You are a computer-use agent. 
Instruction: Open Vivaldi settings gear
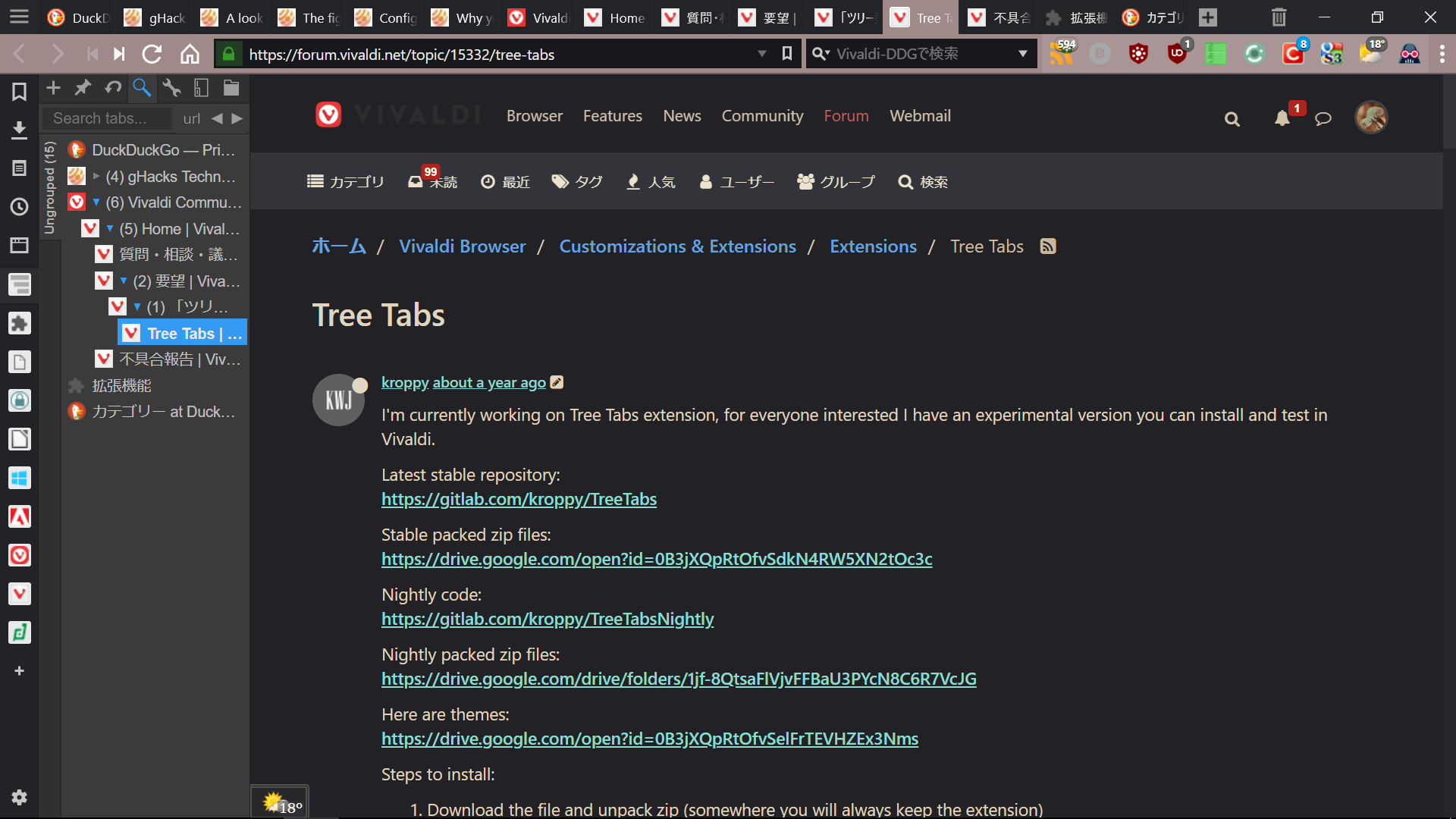coord(19,797)
